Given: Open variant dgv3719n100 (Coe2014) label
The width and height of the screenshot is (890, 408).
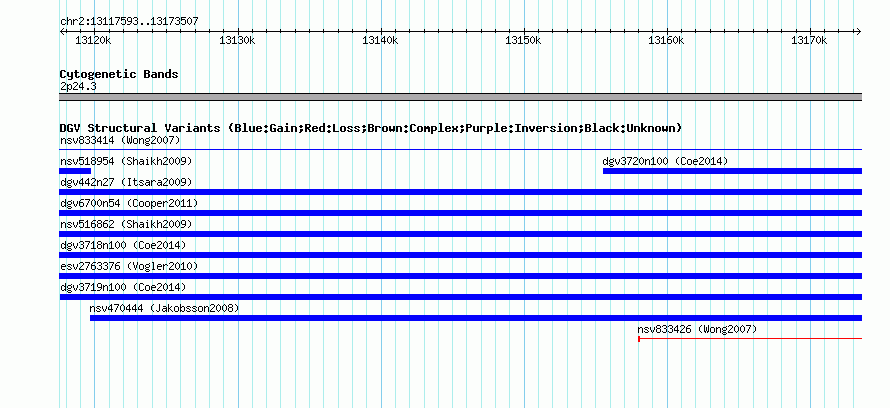Looking at the screenshot, I should pos(123,287).
